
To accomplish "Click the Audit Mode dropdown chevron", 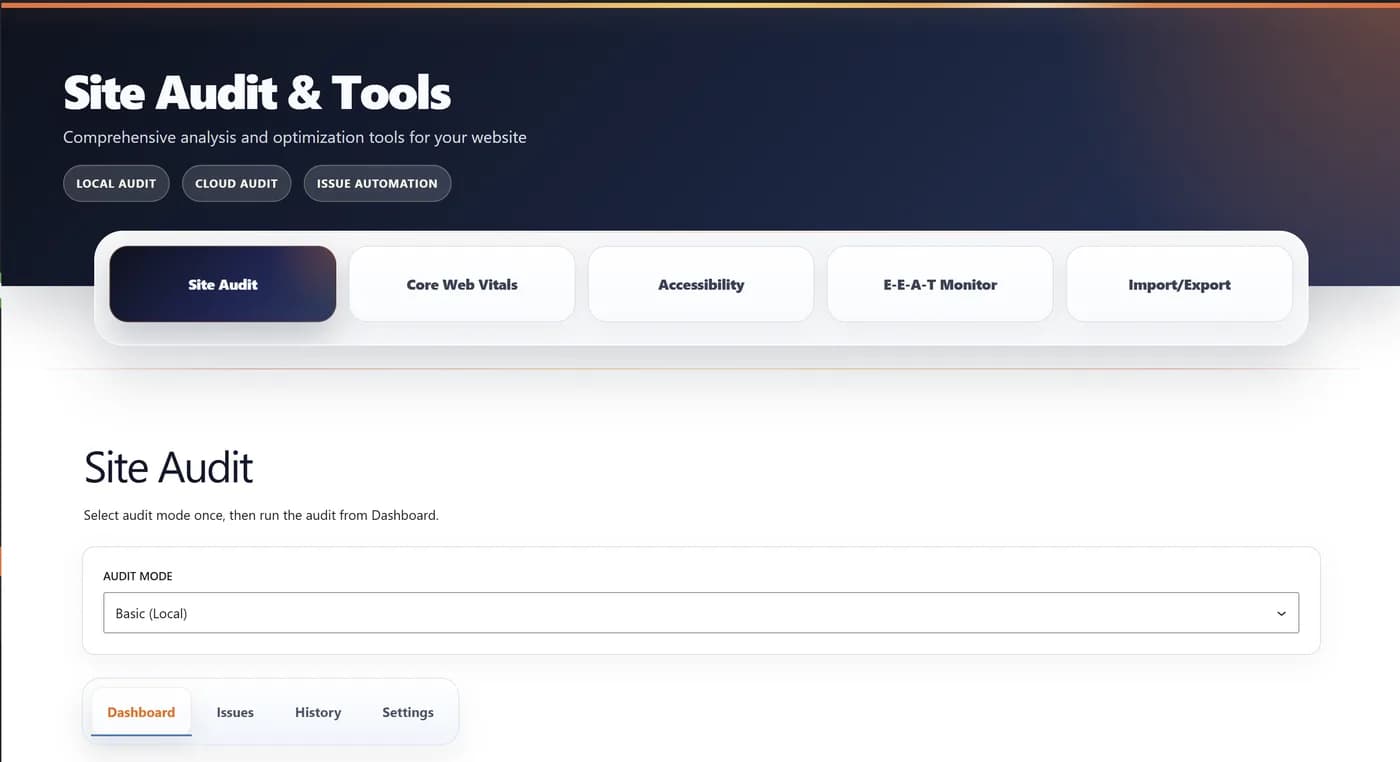I will 1281,614.
